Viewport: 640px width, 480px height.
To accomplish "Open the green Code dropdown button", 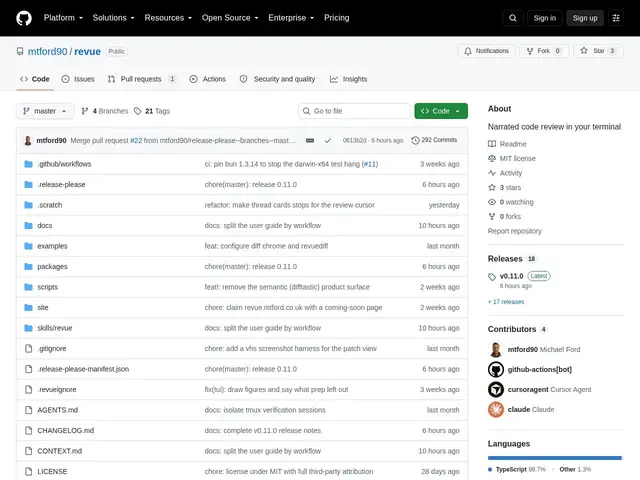I will pyautogui.click(x=441, y=111).
